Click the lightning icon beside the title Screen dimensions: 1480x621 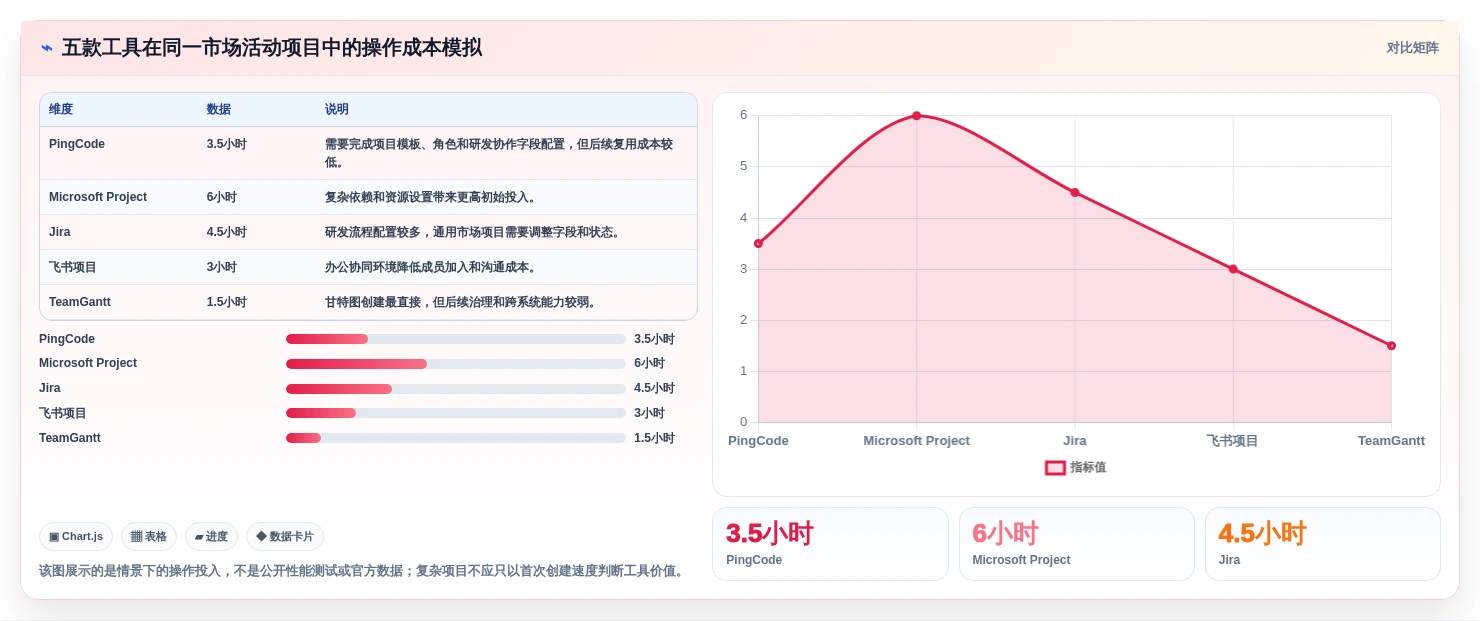coord(47,48)
